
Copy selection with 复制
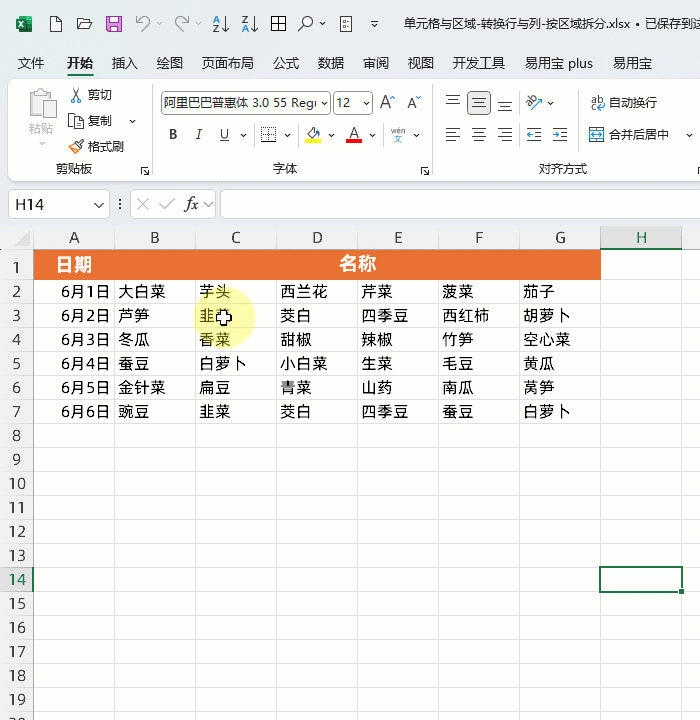90,121
